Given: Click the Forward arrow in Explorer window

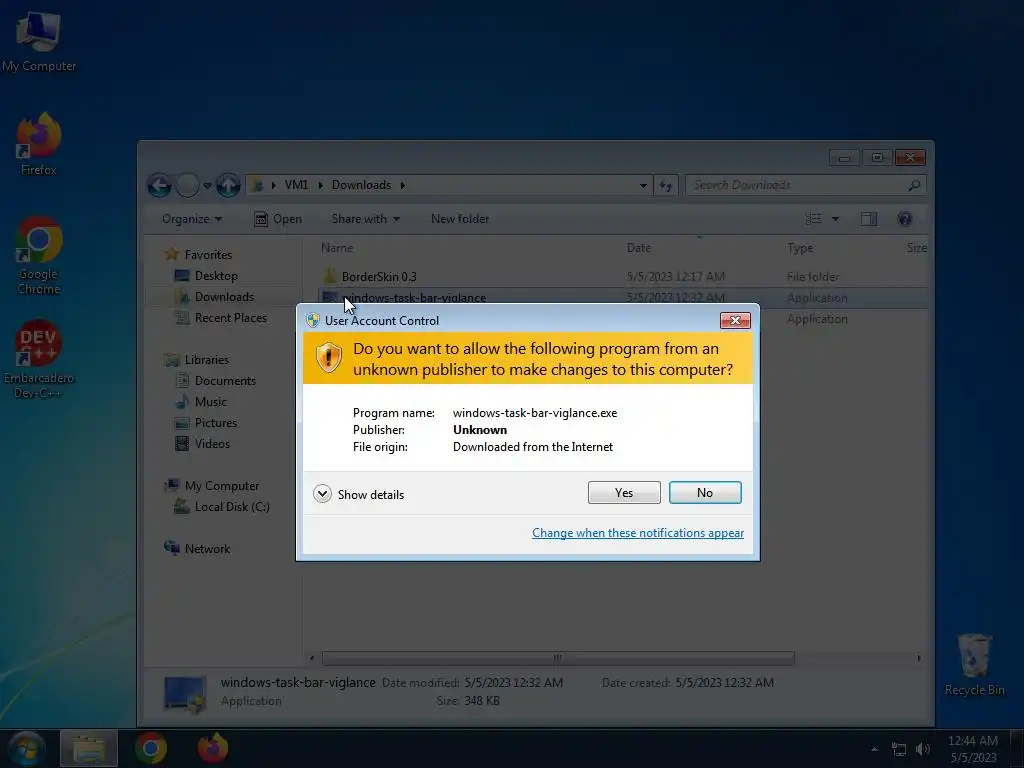Looking at the screenshot, I should (x=187, y=185).
